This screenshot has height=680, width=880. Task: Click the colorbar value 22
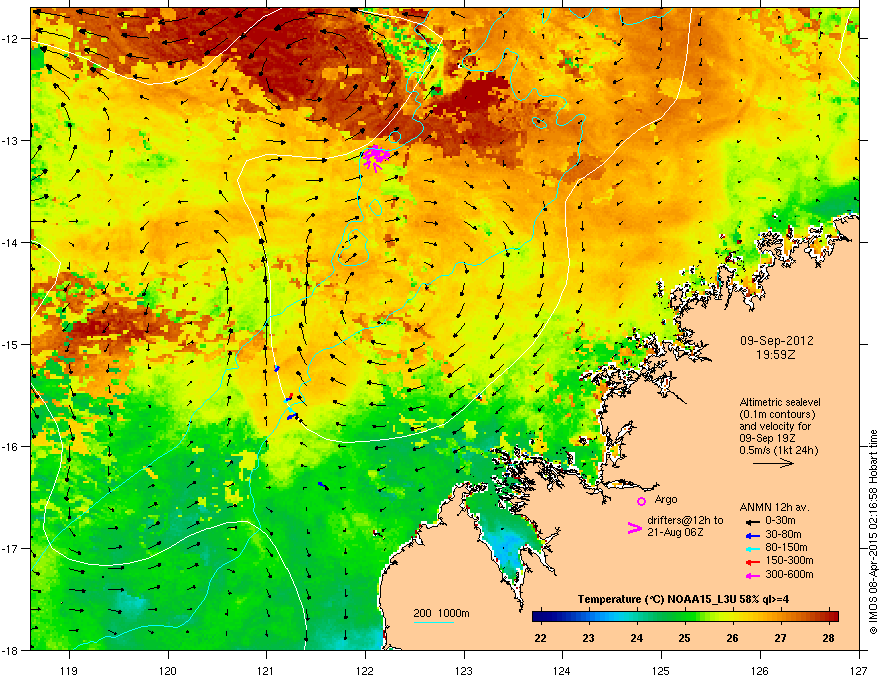(540, 638)
